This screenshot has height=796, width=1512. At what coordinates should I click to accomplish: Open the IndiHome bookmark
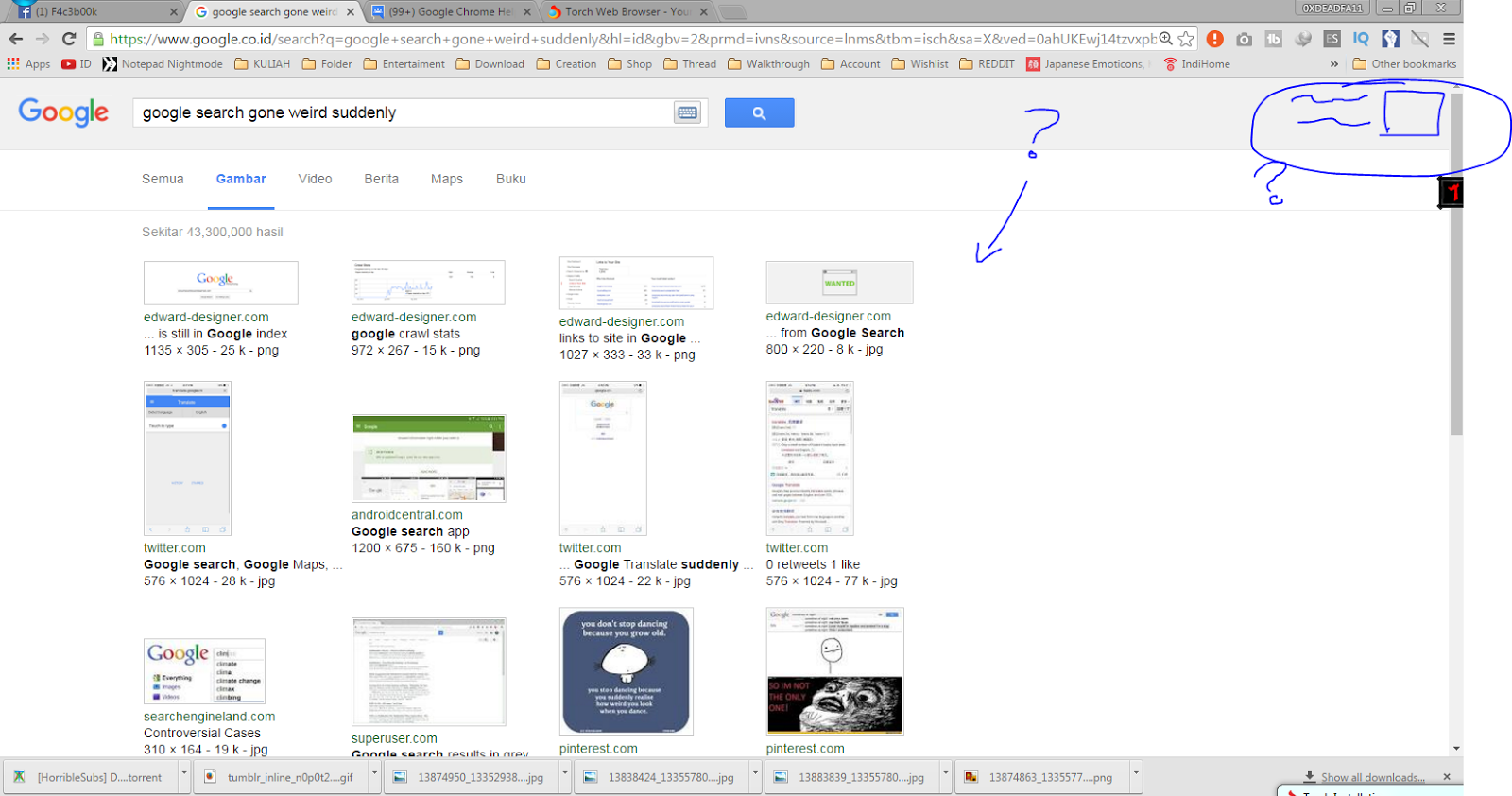point(1197,64)
